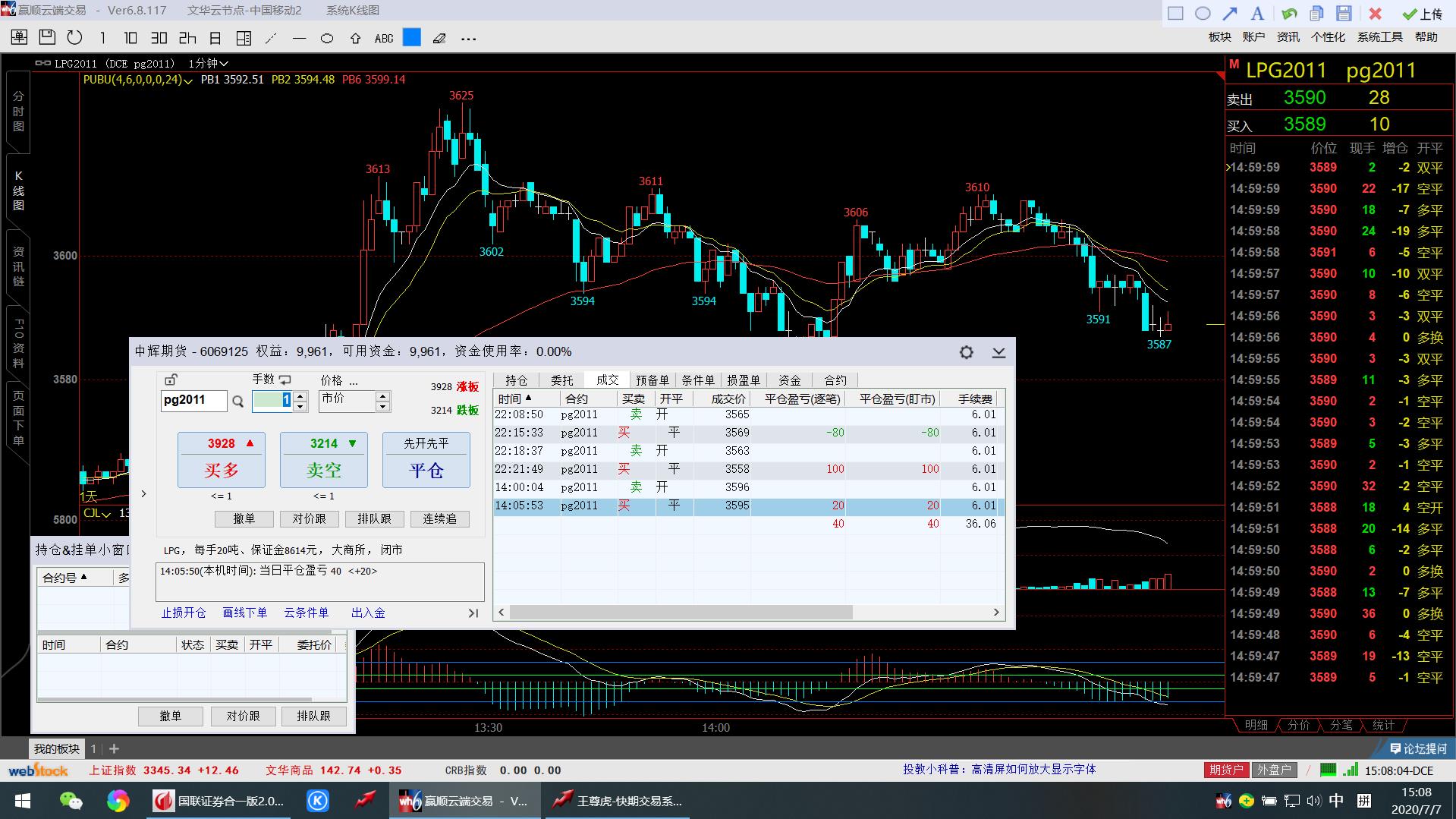The image size is (1456, 819).
Task: Switch to the 1-minute period icon
Action: click(102, 37)
